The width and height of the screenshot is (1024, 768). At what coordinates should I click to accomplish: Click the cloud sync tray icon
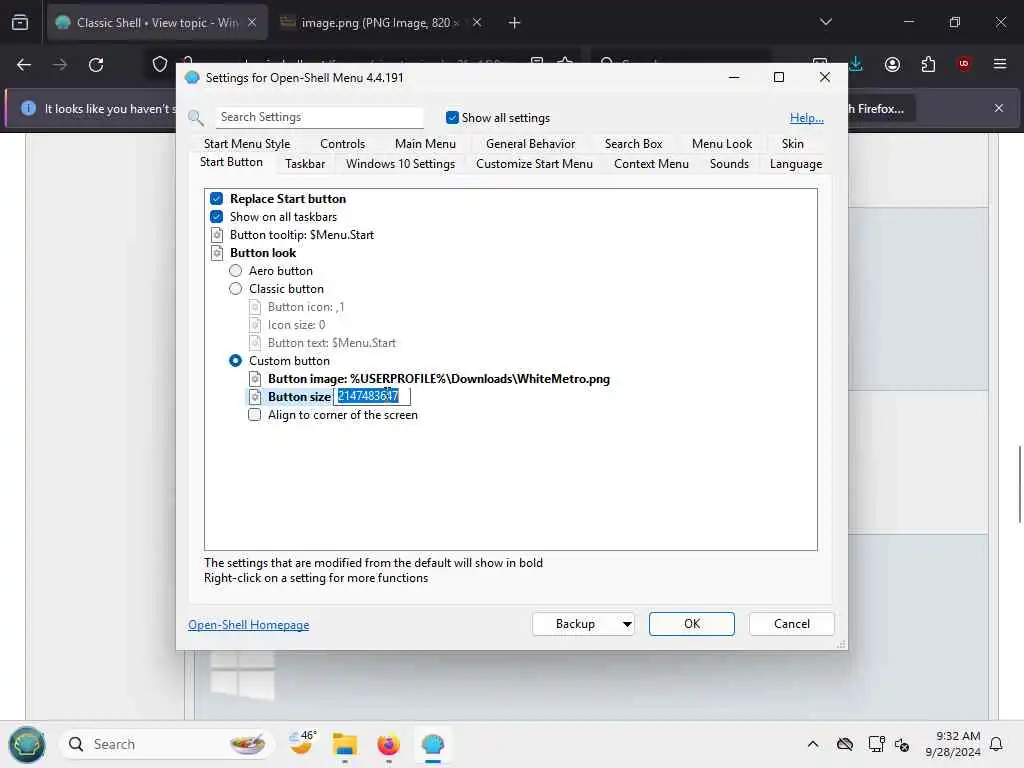(845, 744)
